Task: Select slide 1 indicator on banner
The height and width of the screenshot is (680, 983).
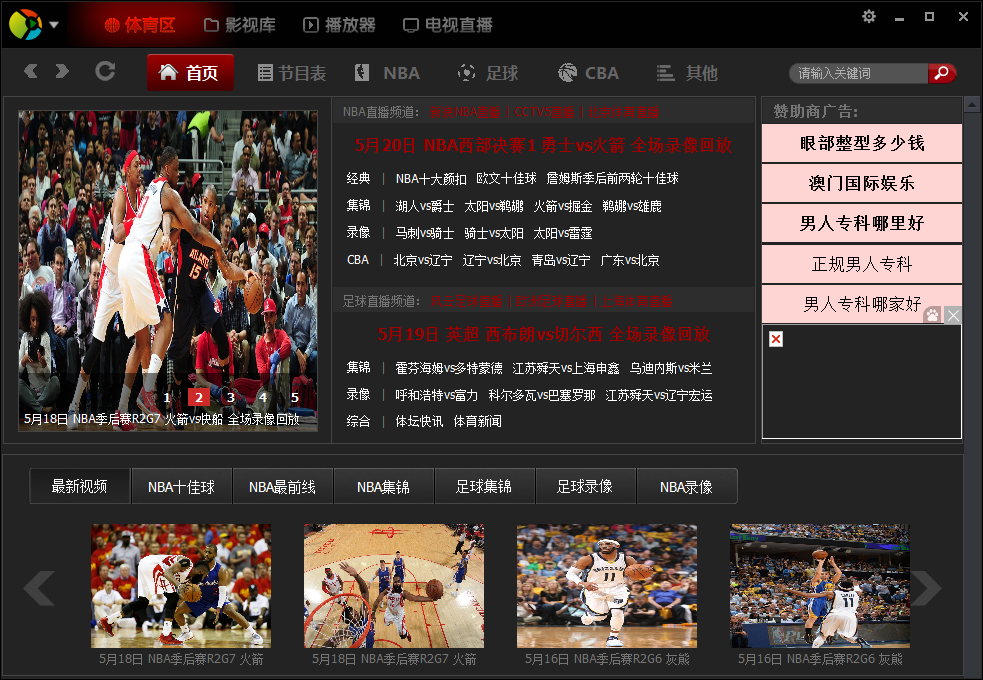Action: [x=167, y=397]
